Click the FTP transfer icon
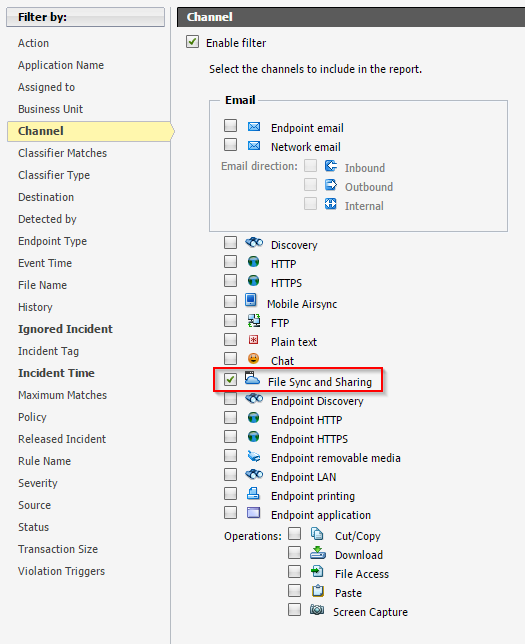This screenshot has width=525, height=644. click(254, 320)
